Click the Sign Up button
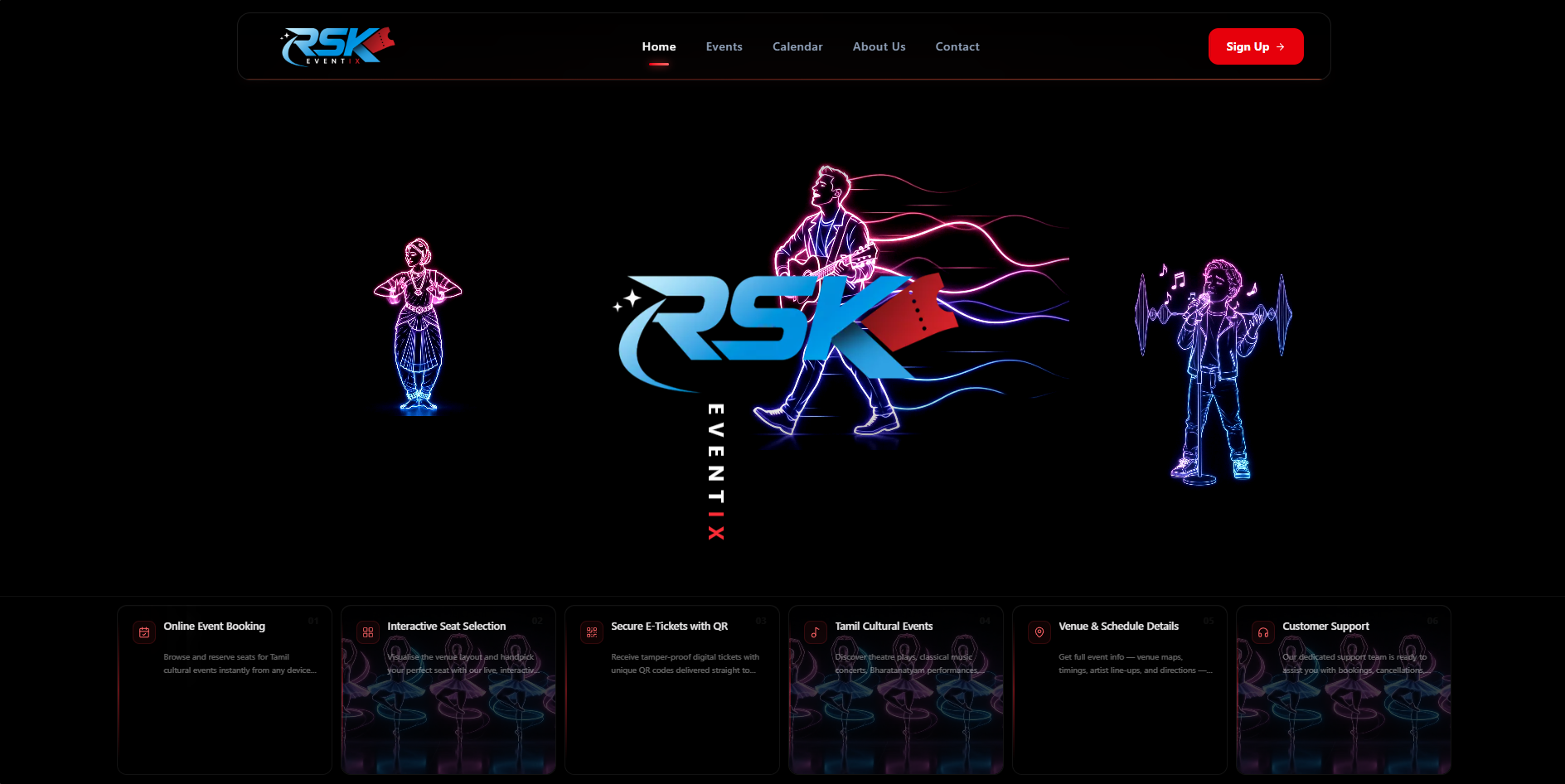Image resolution: width=1565 pixels, height=784 pixels. pyautogui.click(x=1256, y=46)
